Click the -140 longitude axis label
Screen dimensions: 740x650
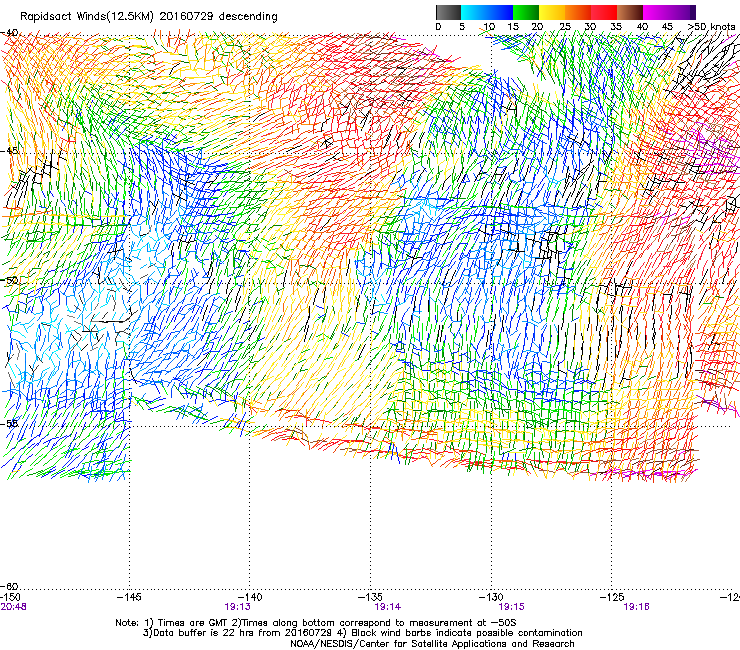[250, 597]
